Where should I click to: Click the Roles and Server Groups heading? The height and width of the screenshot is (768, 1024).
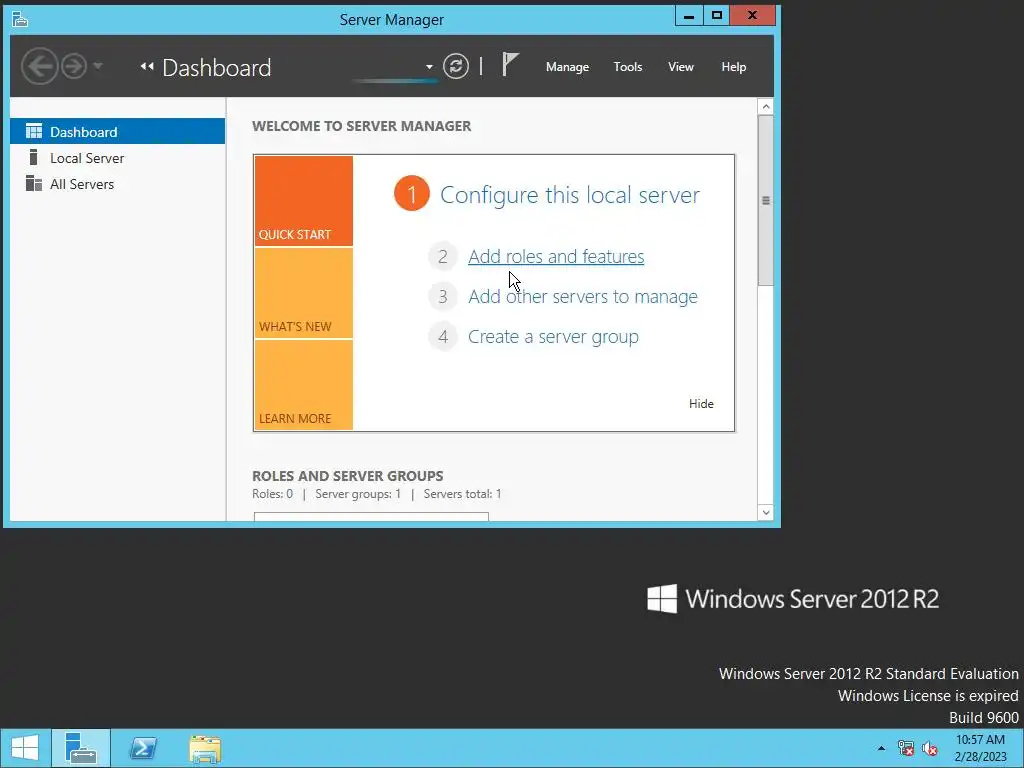tap(347, 475)
